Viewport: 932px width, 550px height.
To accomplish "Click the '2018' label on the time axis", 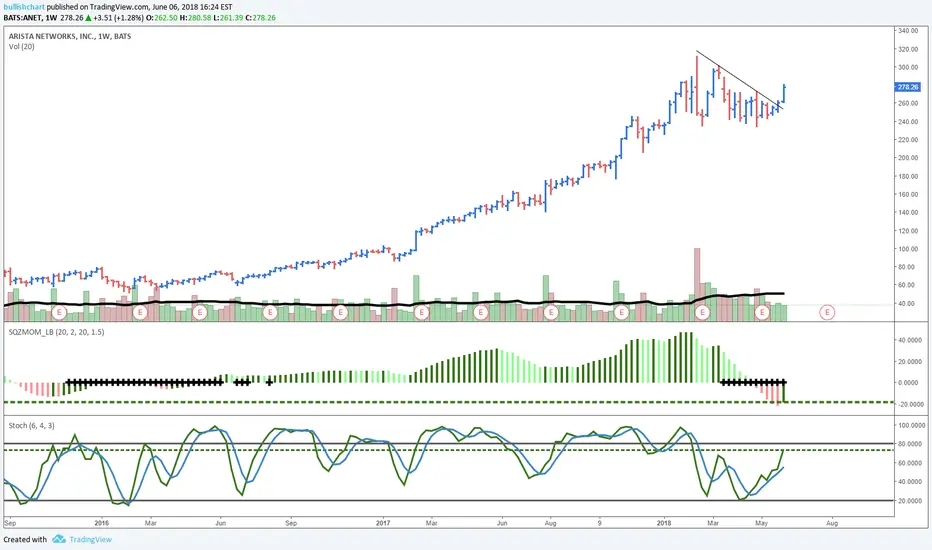I will coord(664,523).
